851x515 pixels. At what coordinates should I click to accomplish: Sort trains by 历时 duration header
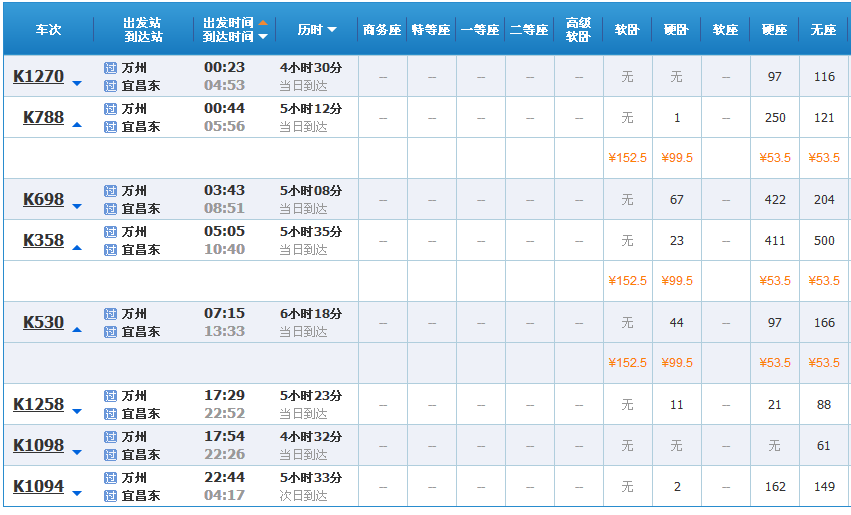tap(317, 30)
